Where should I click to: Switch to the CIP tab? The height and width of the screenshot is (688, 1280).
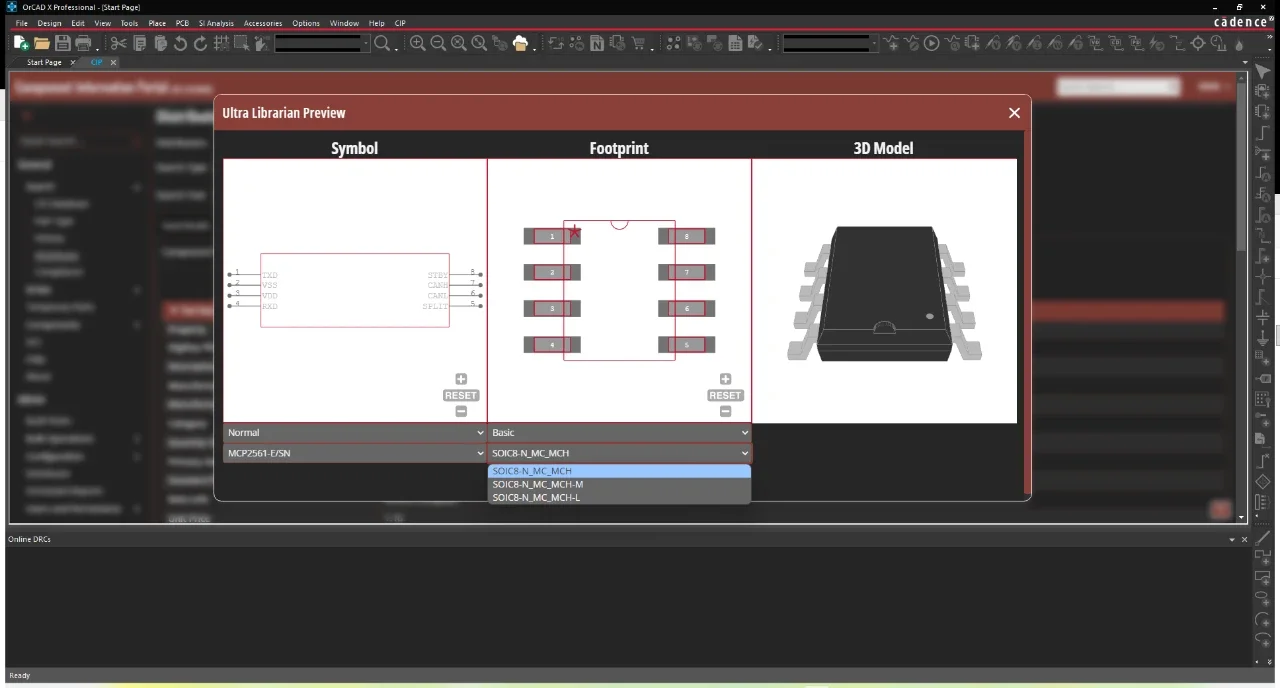(x=96, y=62)
